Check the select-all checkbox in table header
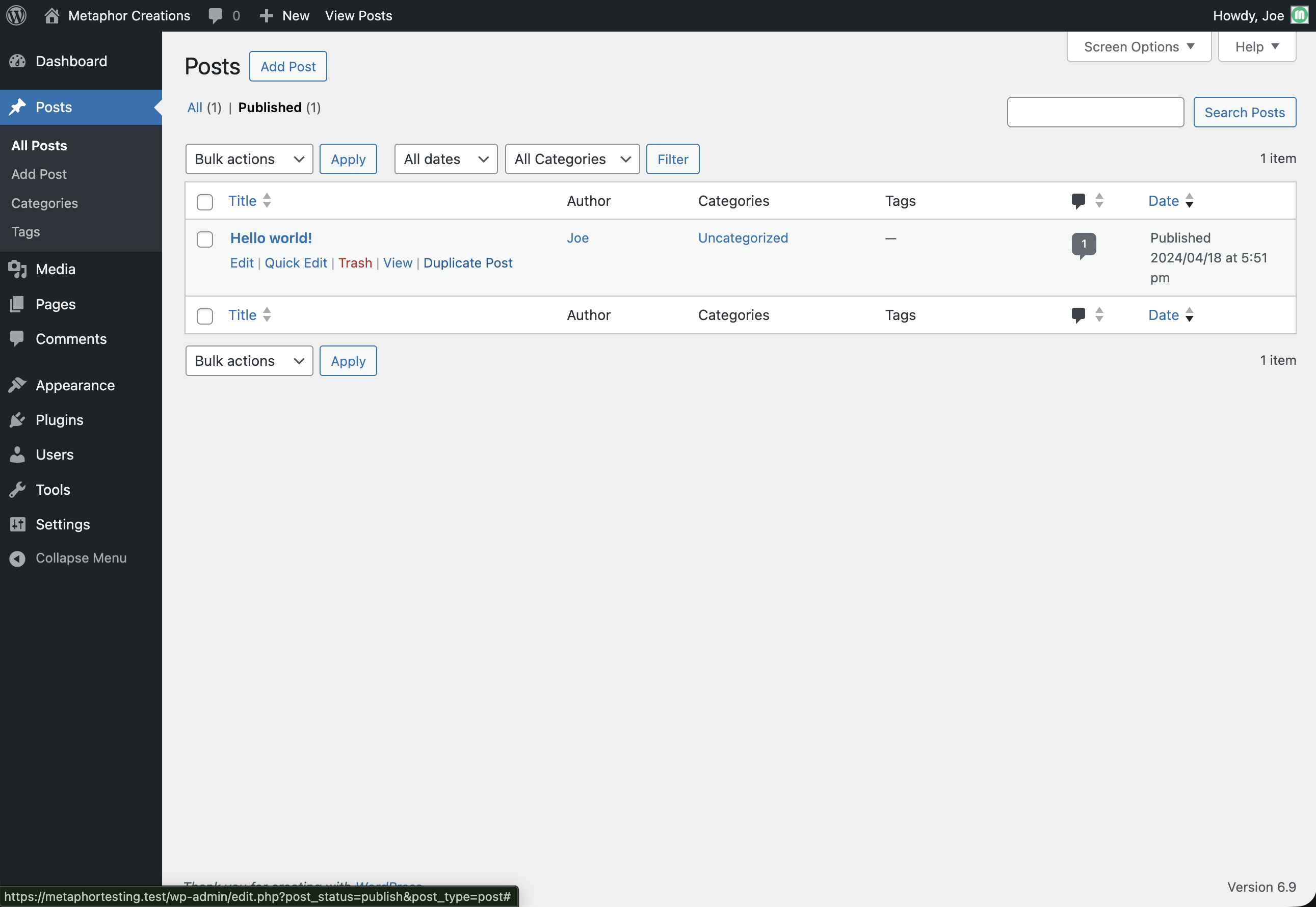This screenshot has height=907, width=1316. [205, 202]
